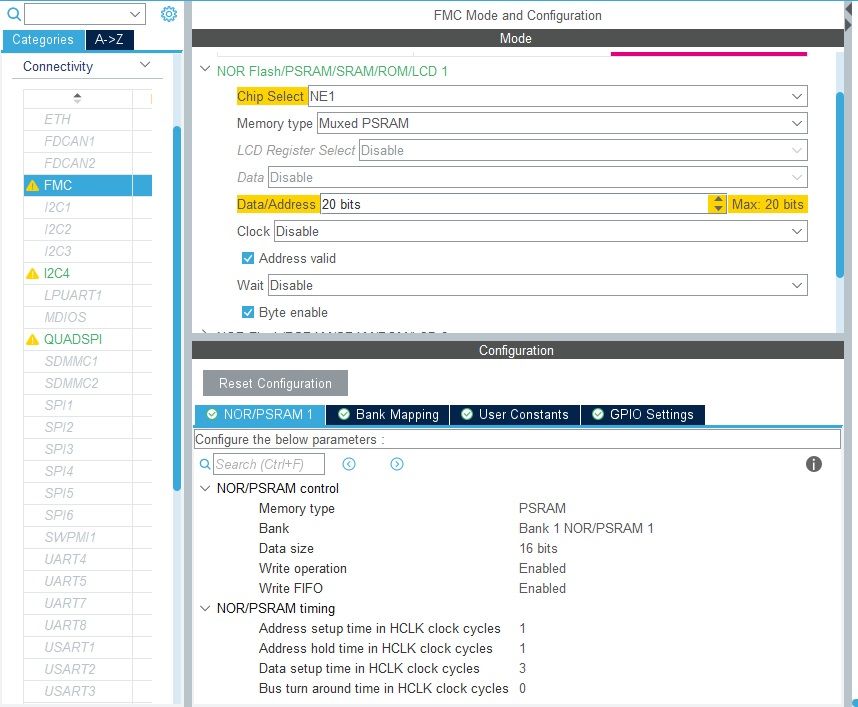Click the peripheral list vertical scrollbar
858x707 pixels.
[x=176, y=308]
